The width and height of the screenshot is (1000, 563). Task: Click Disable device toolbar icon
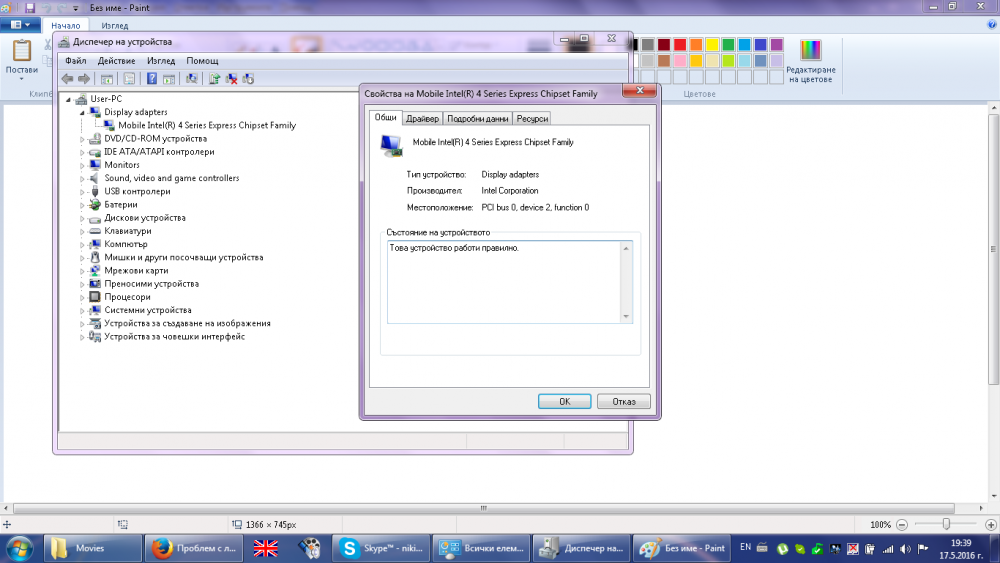click(248, 78)
